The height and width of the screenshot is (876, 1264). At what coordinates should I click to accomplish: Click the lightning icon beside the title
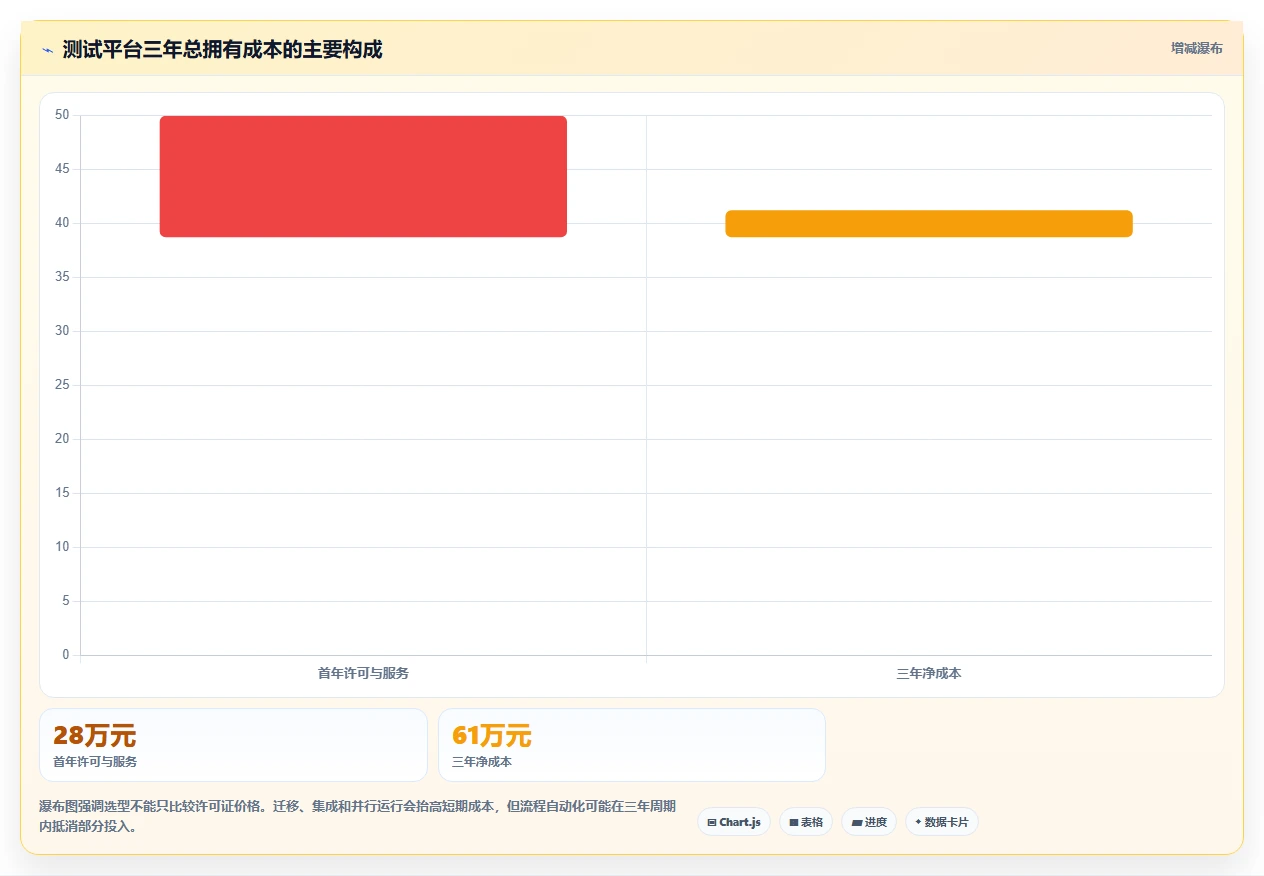point(48,50)
